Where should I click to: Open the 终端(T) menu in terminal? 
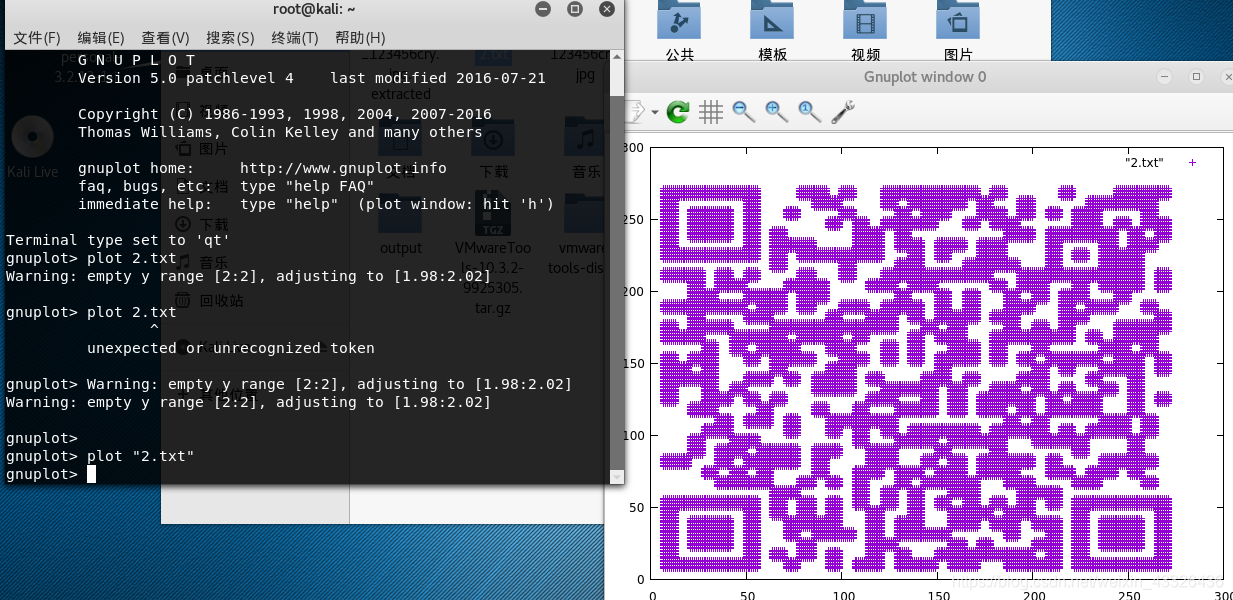[x=295, y=38]
